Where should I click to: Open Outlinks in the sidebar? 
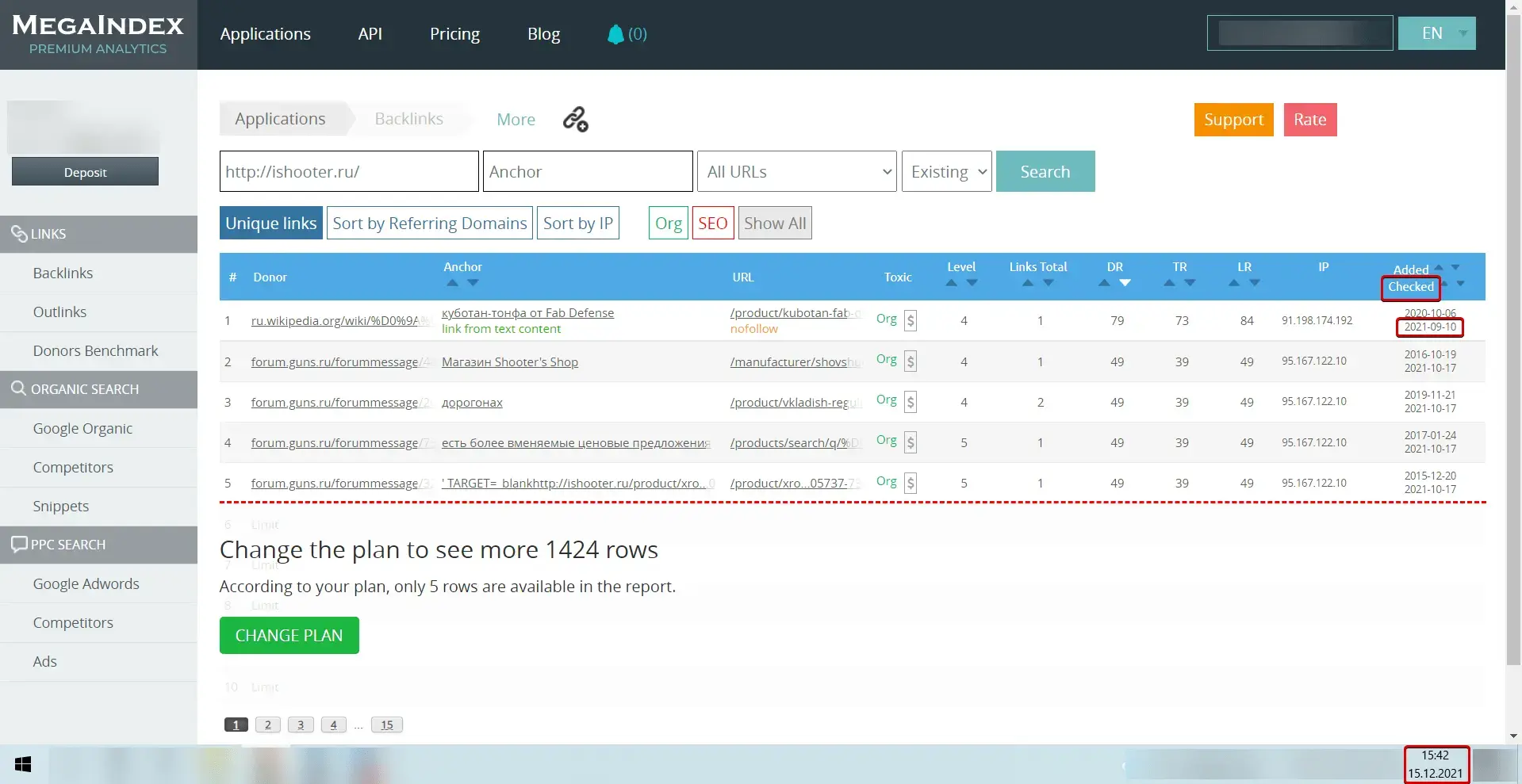click(98, 312)
